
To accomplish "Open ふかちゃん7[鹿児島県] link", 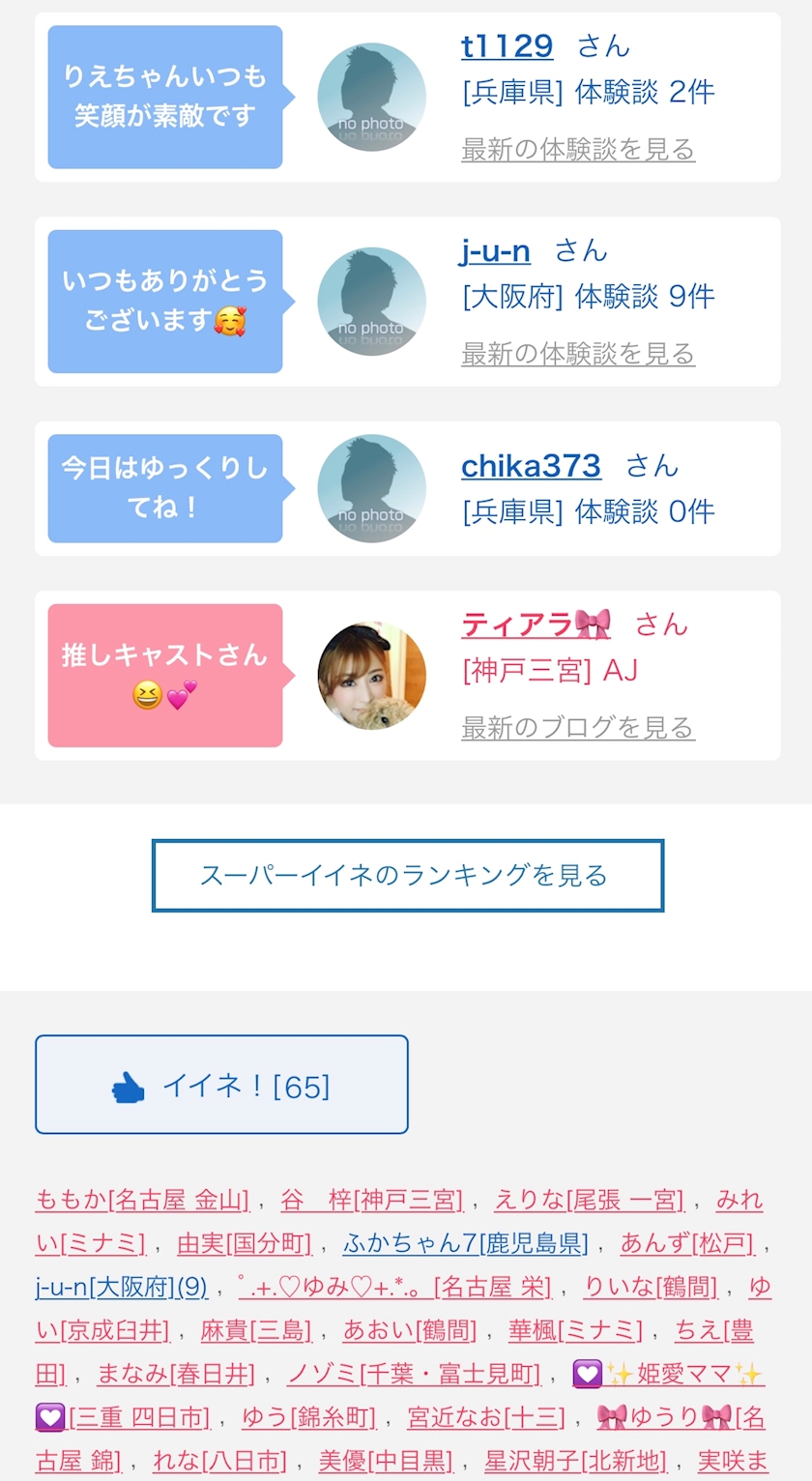I will [x=465, y=1243].
